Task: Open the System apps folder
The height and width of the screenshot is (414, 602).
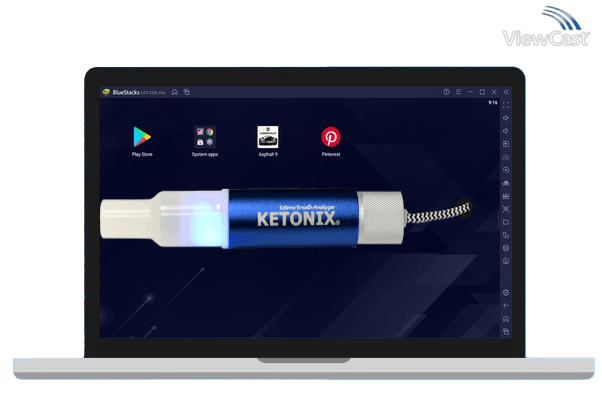Action: [205, 137]
